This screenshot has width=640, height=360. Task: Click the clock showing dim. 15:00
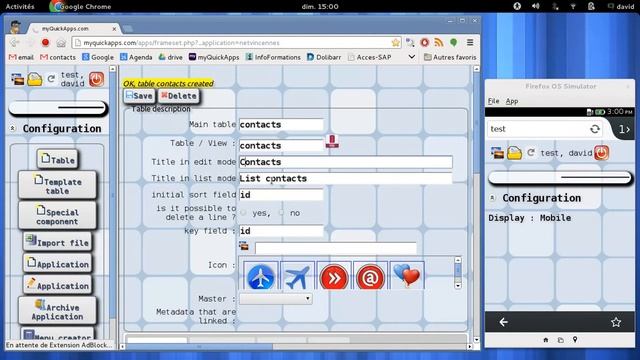(x=320, y=6)
